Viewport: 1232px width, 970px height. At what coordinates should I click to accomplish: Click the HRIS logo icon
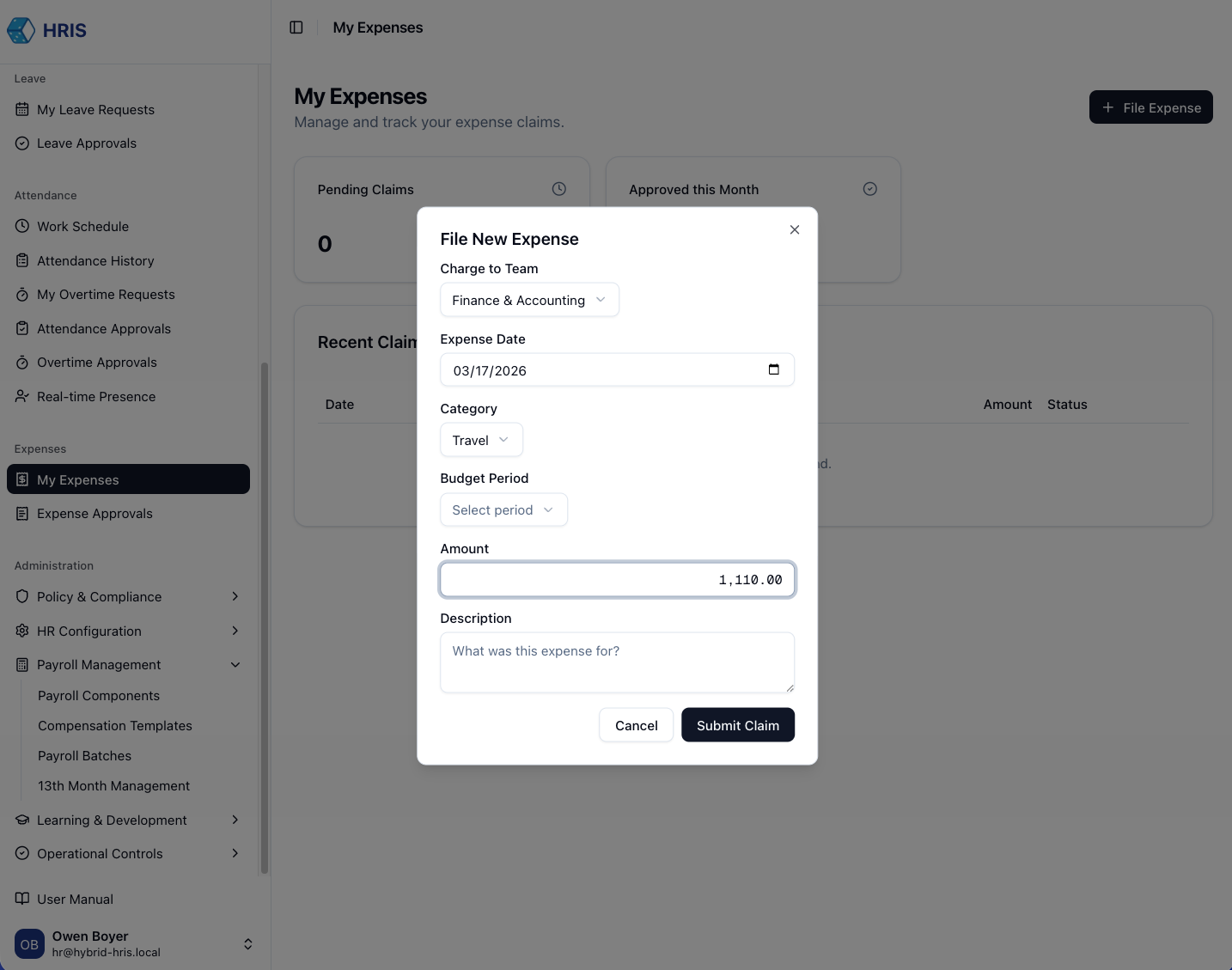coord(21,30)
